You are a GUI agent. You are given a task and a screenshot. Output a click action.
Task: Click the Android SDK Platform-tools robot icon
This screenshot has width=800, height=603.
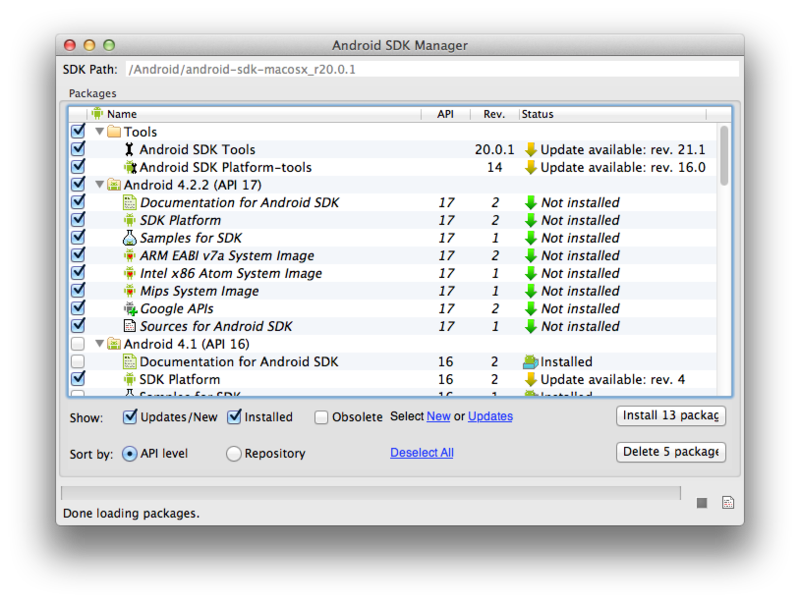(130, 167)
